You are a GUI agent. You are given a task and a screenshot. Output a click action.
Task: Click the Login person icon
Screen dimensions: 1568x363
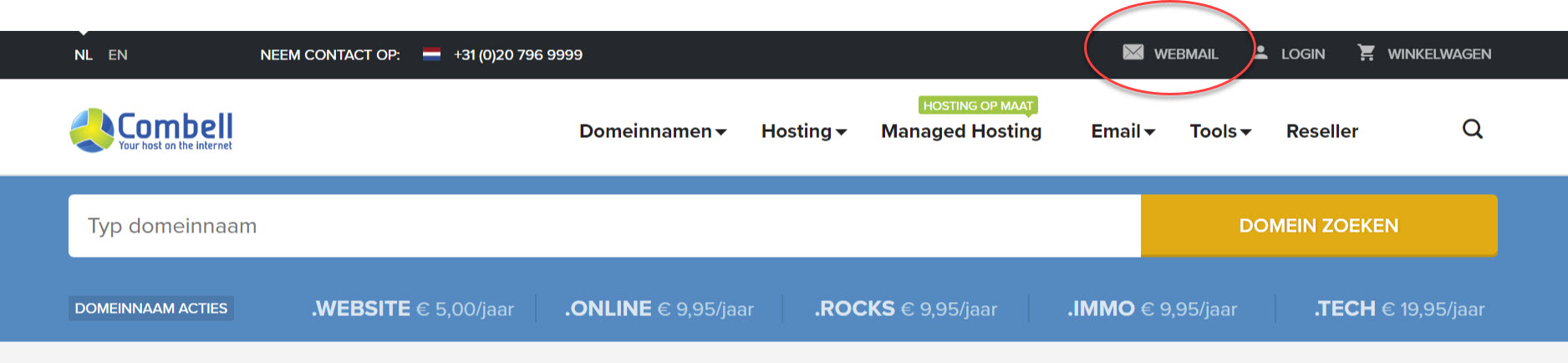point(1260,53)
